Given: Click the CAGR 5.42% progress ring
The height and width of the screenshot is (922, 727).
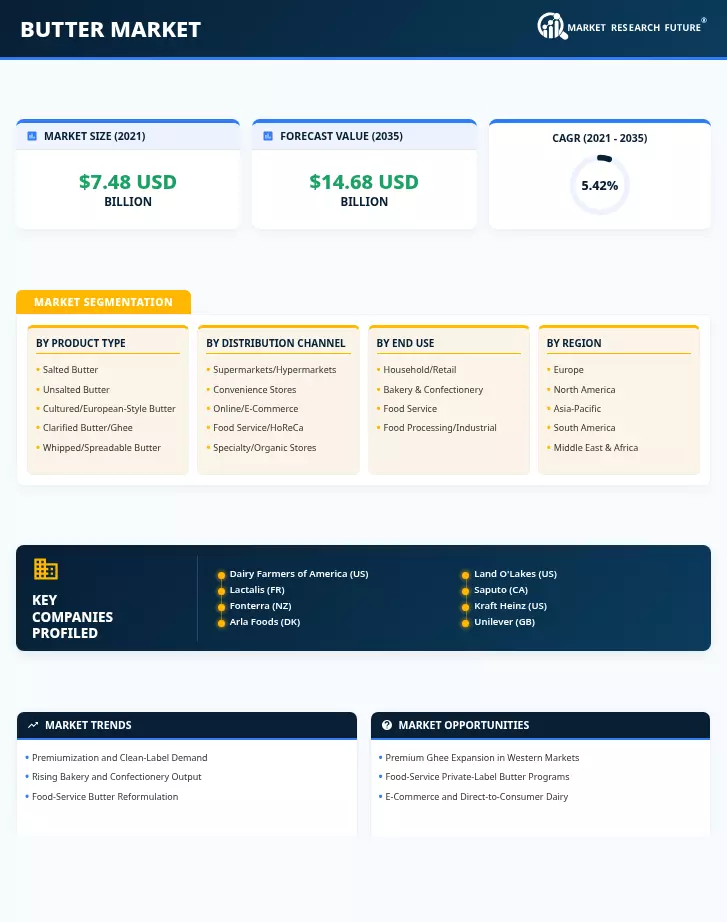Looking at the screenshot, I should 599,185.
